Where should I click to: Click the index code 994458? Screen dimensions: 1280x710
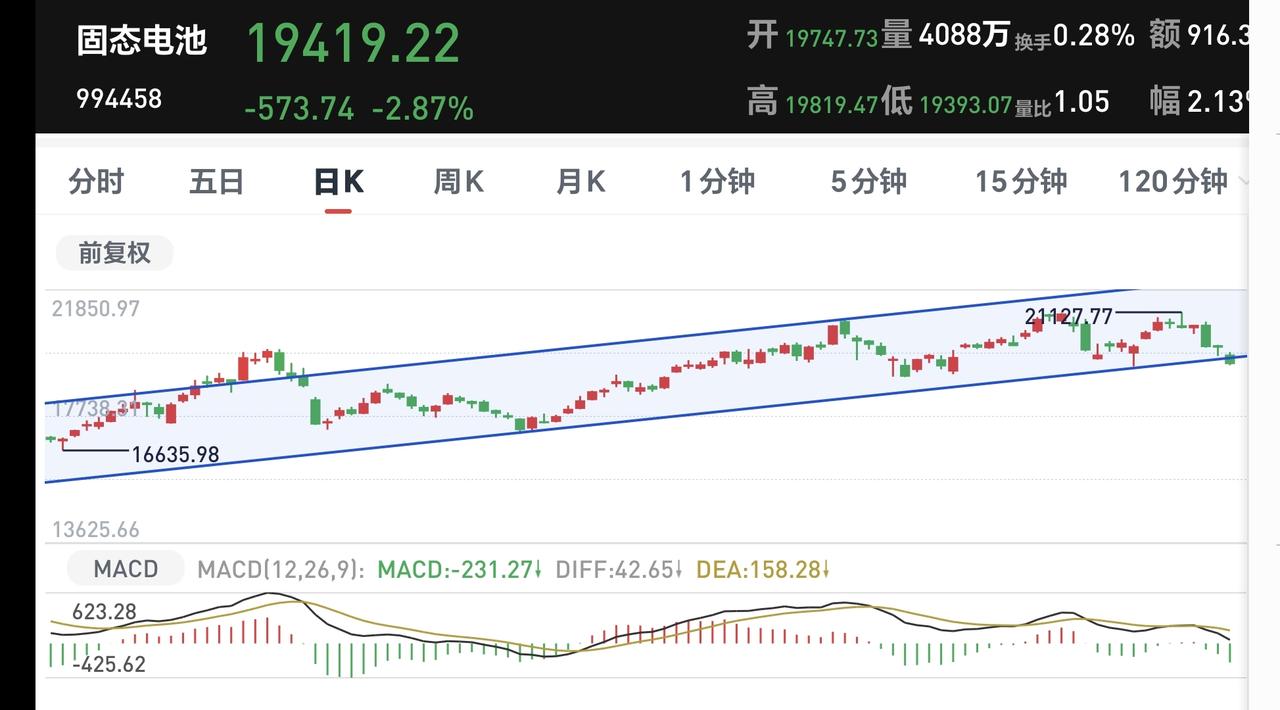coord(119,99)
